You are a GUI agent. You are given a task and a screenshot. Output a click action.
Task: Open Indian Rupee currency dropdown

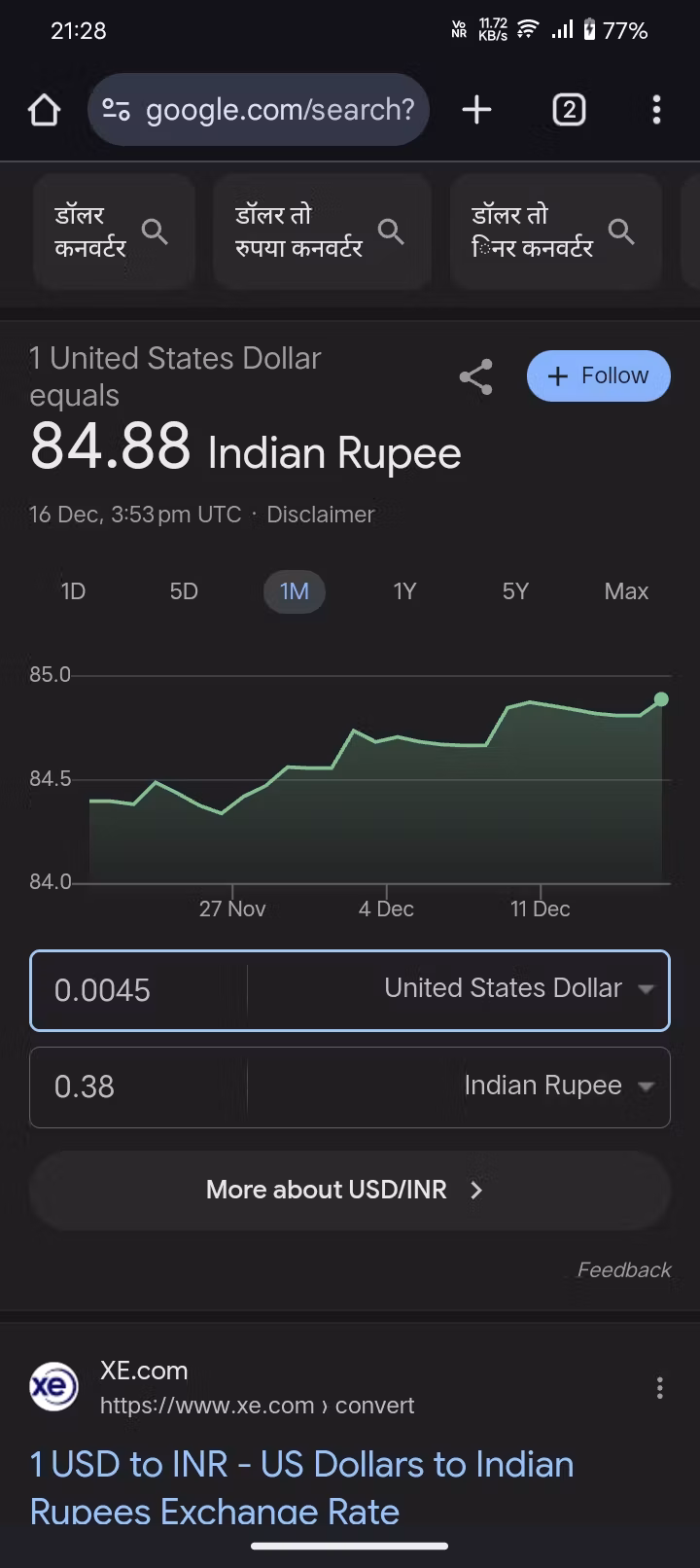tap(558, 1087)
